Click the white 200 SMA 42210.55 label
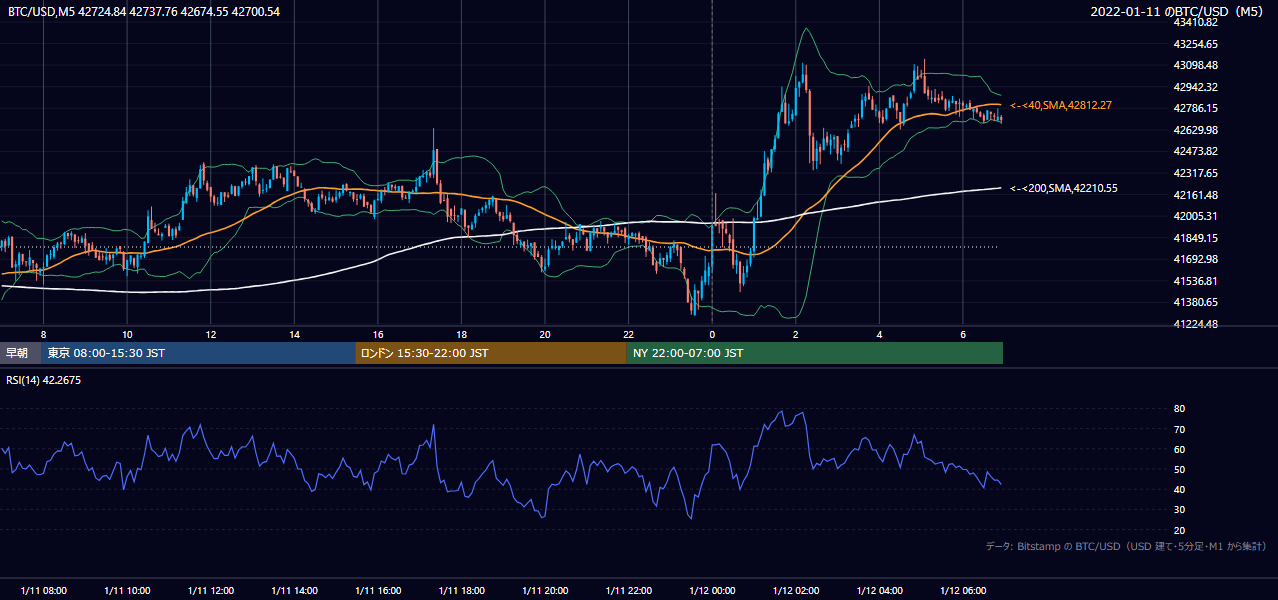This screenshot has width=1278, height=600. pos(1063,188)
